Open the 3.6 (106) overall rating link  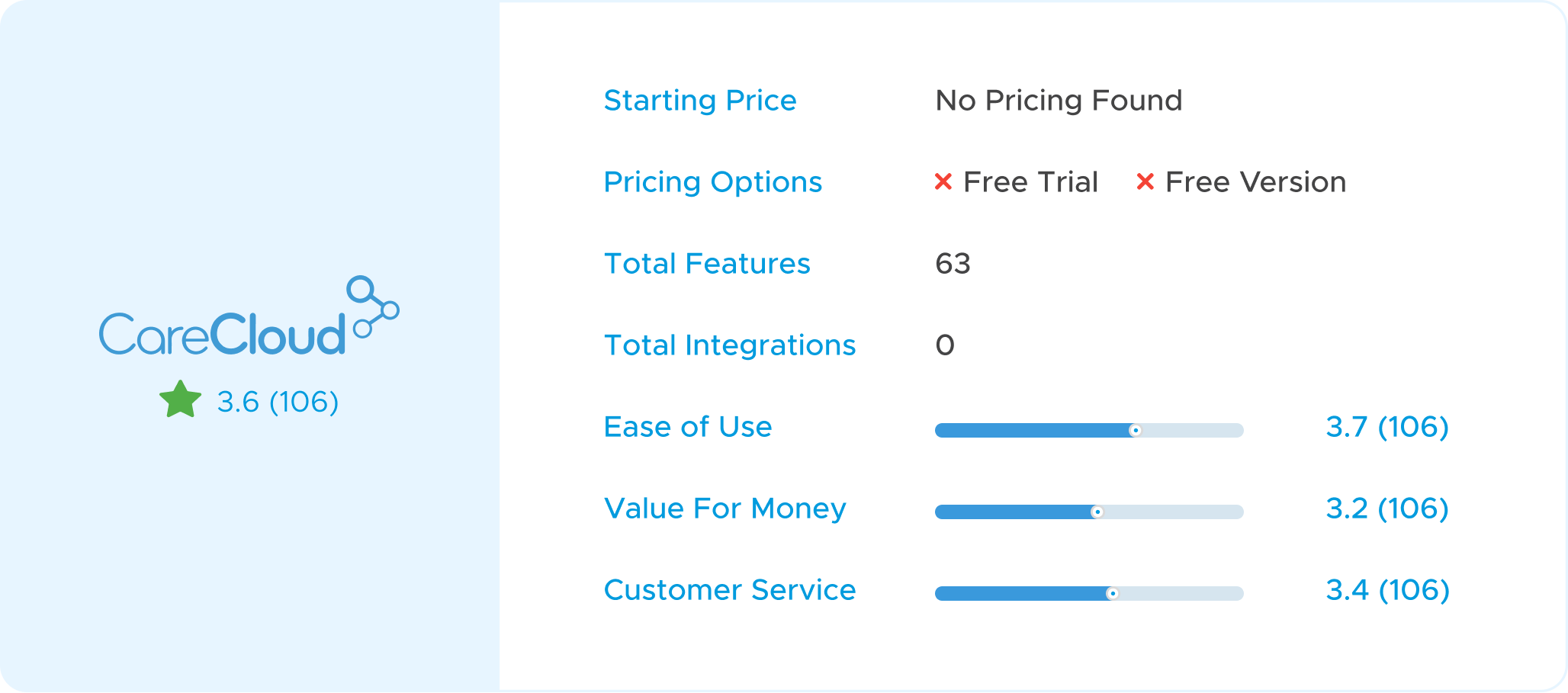[278, 402]
